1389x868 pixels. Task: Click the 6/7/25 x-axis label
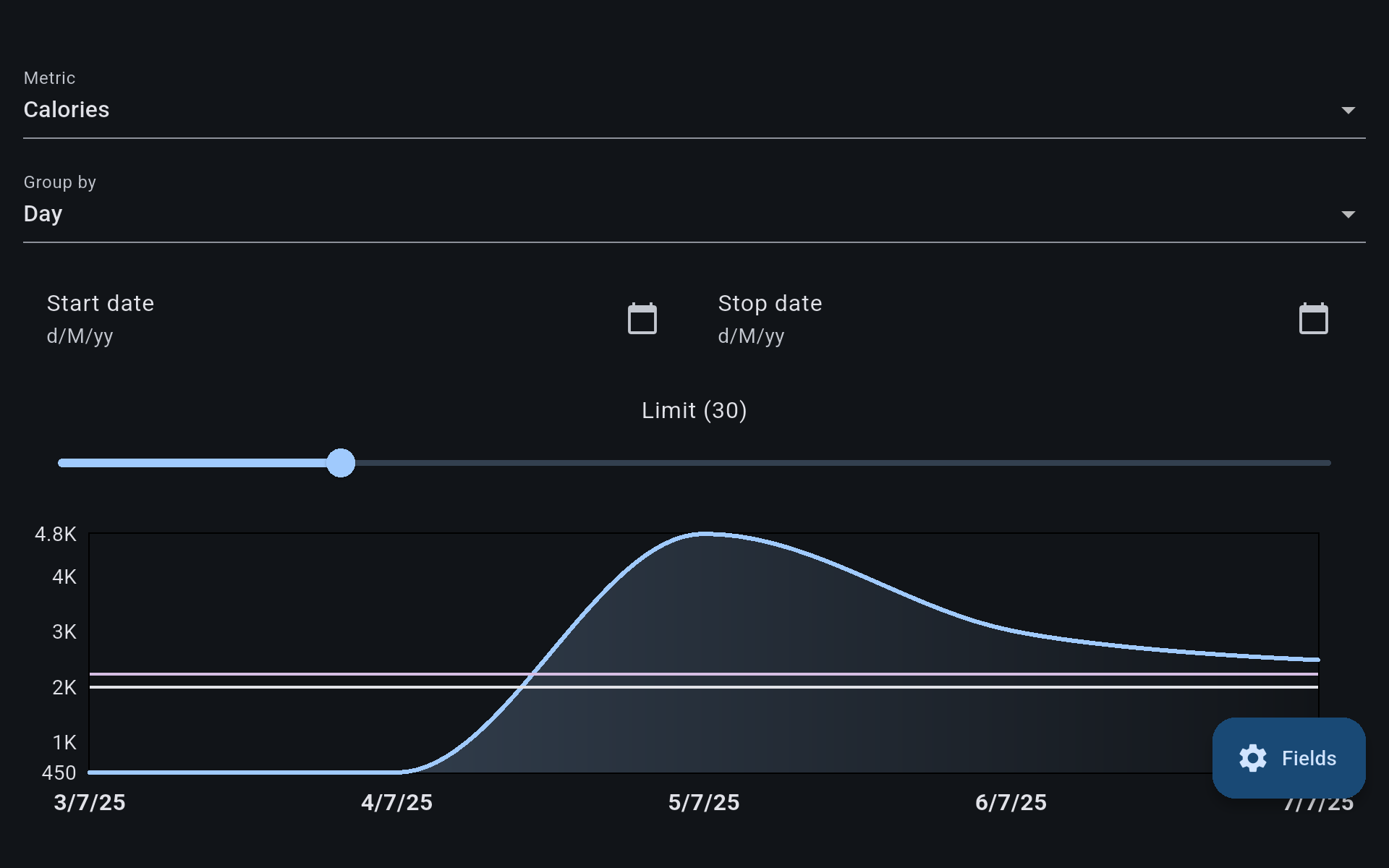pos(1011,803)
